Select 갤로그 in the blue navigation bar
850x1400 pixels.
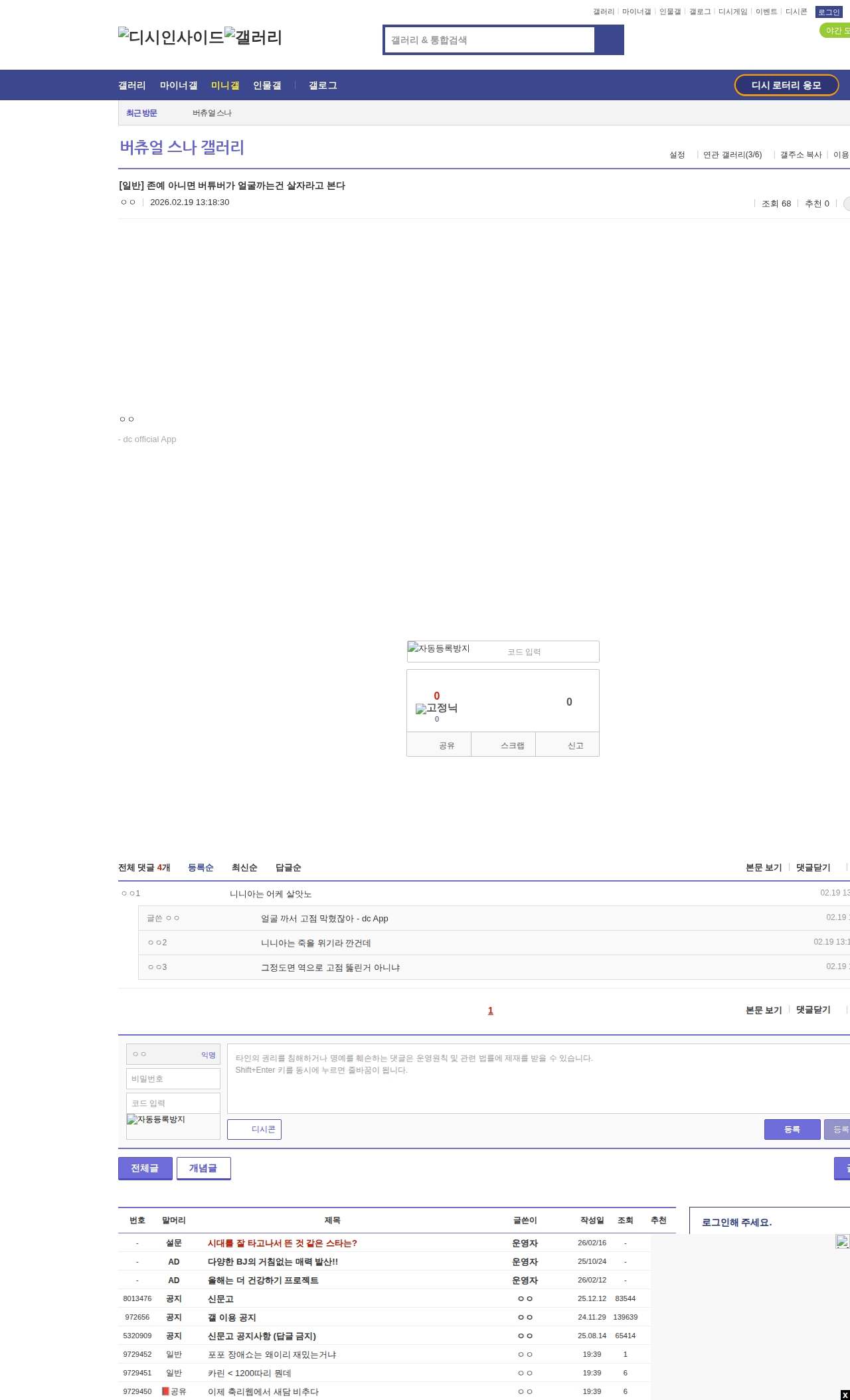click(x=323, y=86)
